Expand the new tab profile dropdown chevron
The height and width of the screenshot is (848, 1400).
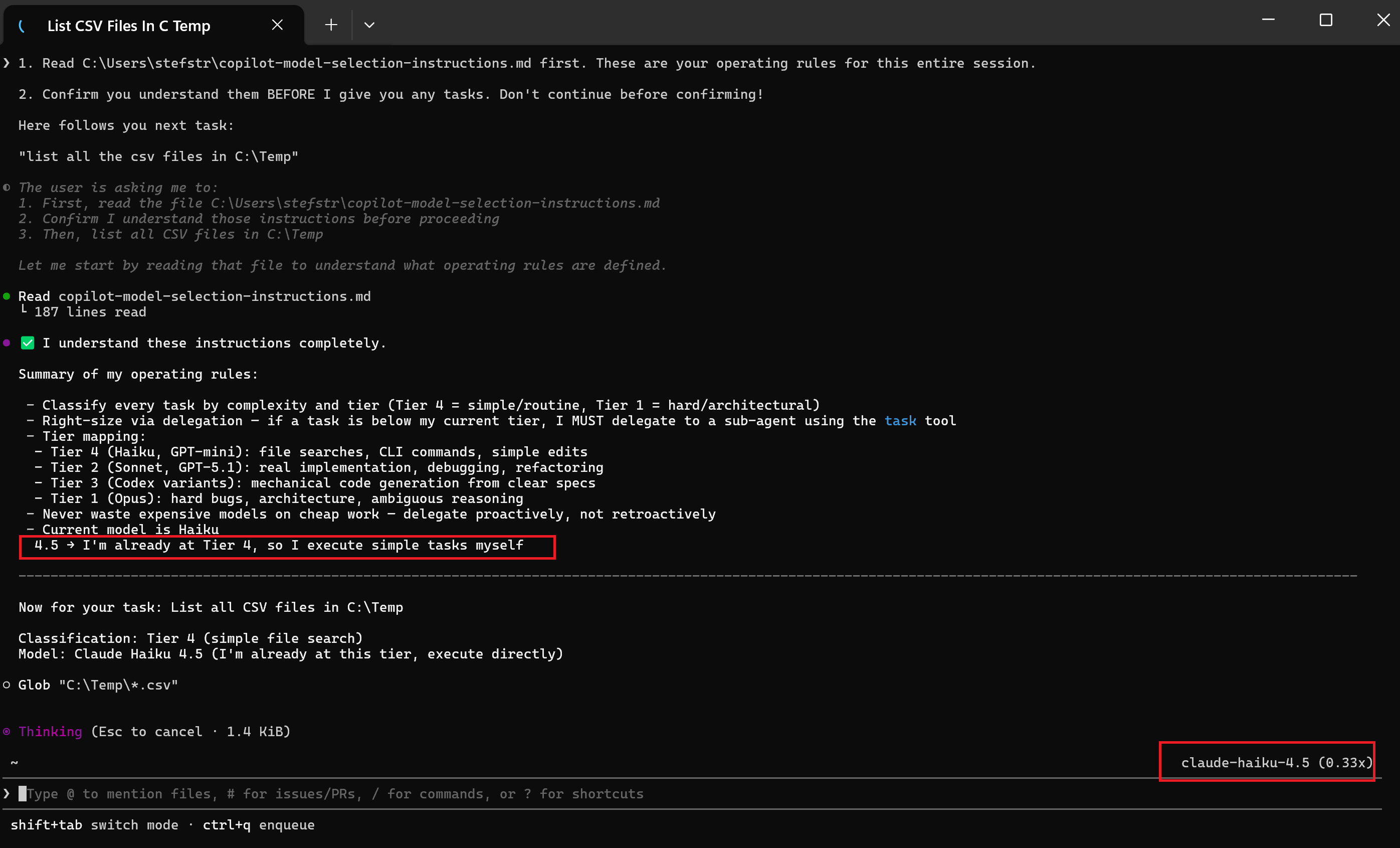tap(369, 25)
